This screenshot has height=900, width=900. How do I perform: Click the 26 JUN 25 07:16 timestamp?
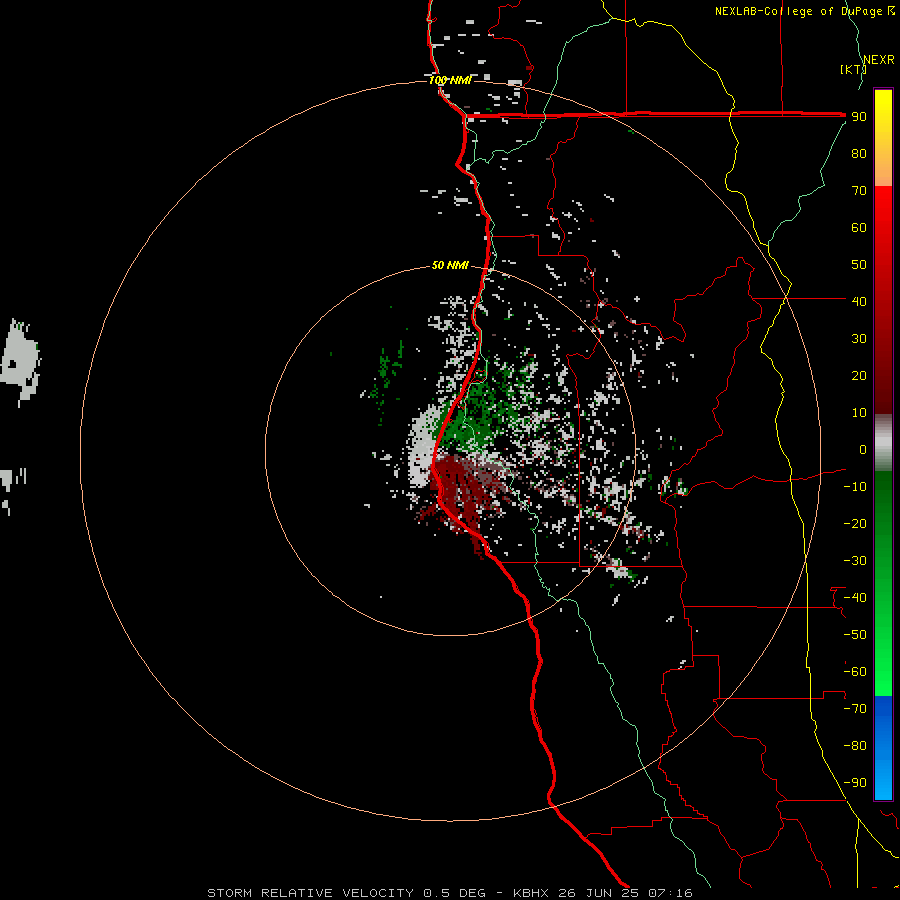pos(626,893)
